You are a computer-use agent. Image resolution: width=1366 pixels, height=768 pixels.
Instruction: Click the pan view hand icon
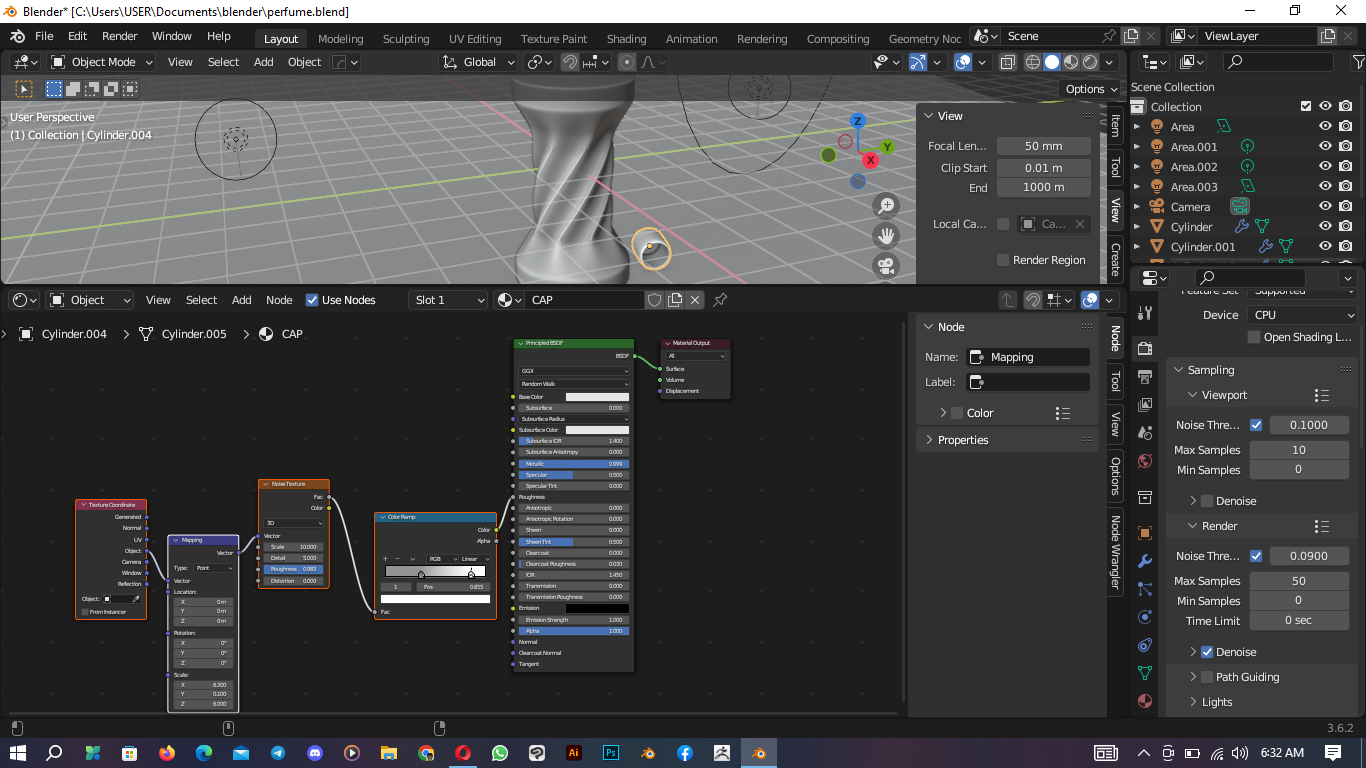(886, 236)
